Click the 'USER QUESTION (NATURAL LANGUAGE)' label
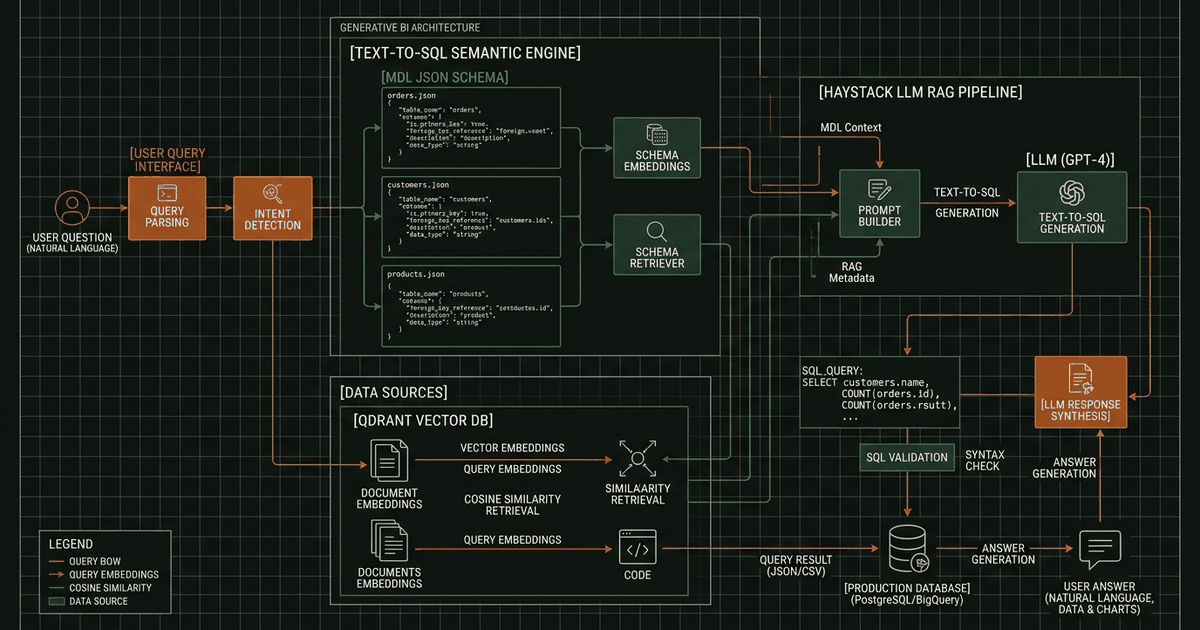This screenshot has height=630, width=1200. (72, 242)
